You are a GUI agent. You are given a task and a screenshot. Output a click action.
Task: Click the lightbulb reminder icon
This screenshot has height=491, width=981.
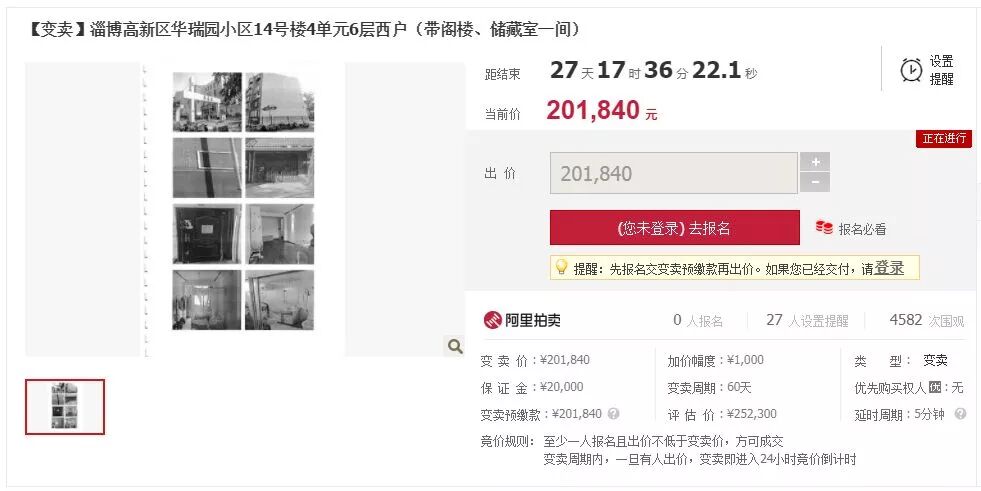coord(561,268)
